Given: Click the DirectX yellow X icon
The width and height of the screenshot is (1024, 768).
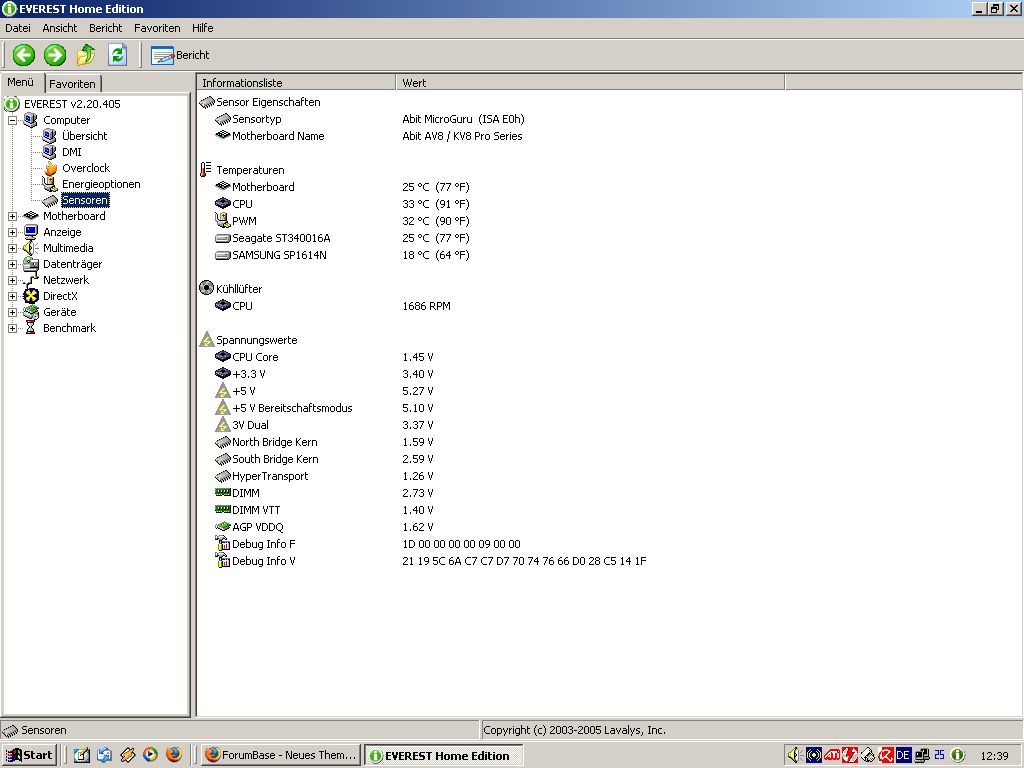Looking at the screenshot, I should pos(31,296).
